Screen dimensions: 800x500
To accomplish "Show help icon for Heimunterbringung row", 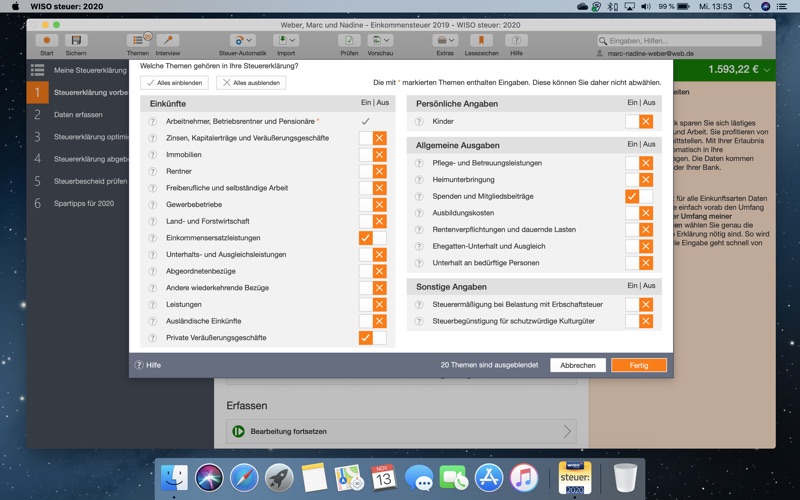I will tap(419, 180).
